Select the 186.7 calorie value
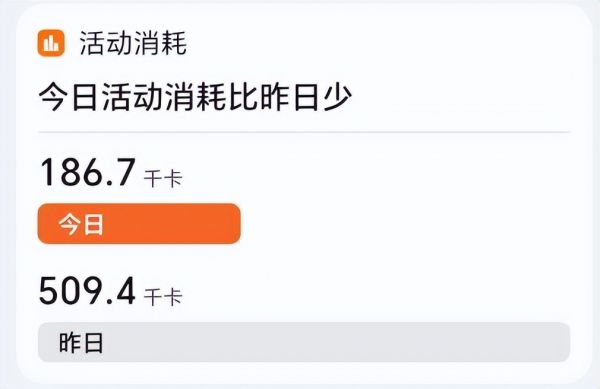 tap(88, 173)
